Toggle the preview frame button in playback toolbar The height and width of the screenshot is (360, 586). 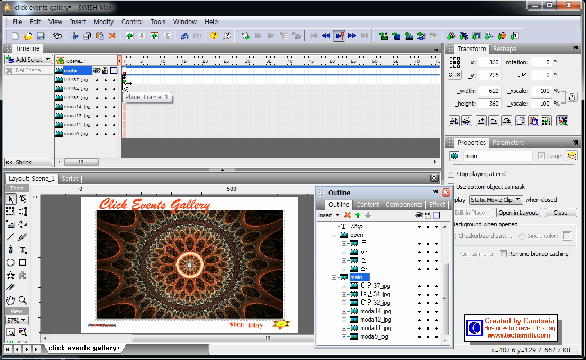[339, 36]
